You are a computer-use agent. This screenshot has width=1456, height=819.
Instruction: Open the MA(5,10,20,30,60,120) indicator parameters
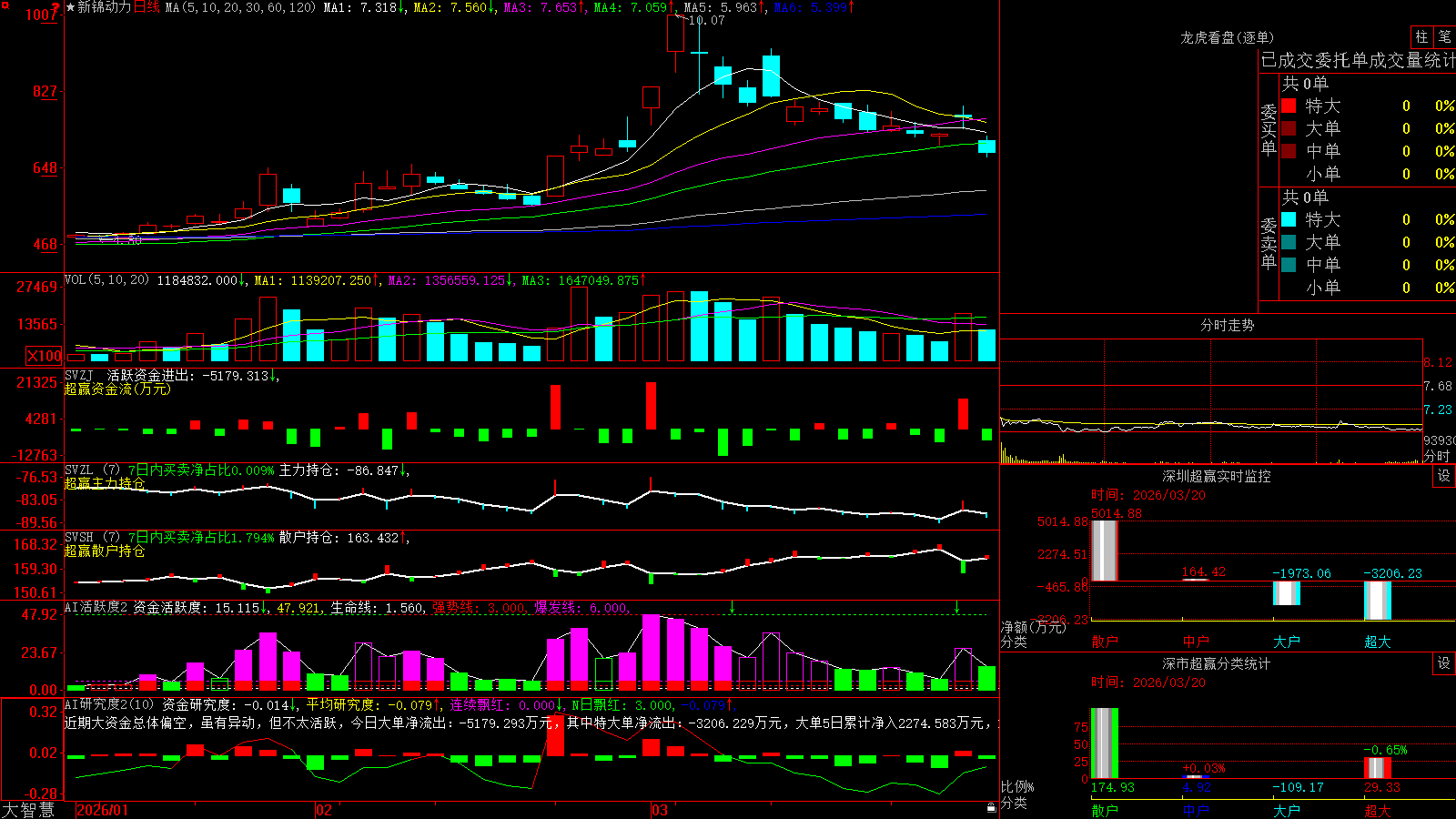(x=240, y=7)
